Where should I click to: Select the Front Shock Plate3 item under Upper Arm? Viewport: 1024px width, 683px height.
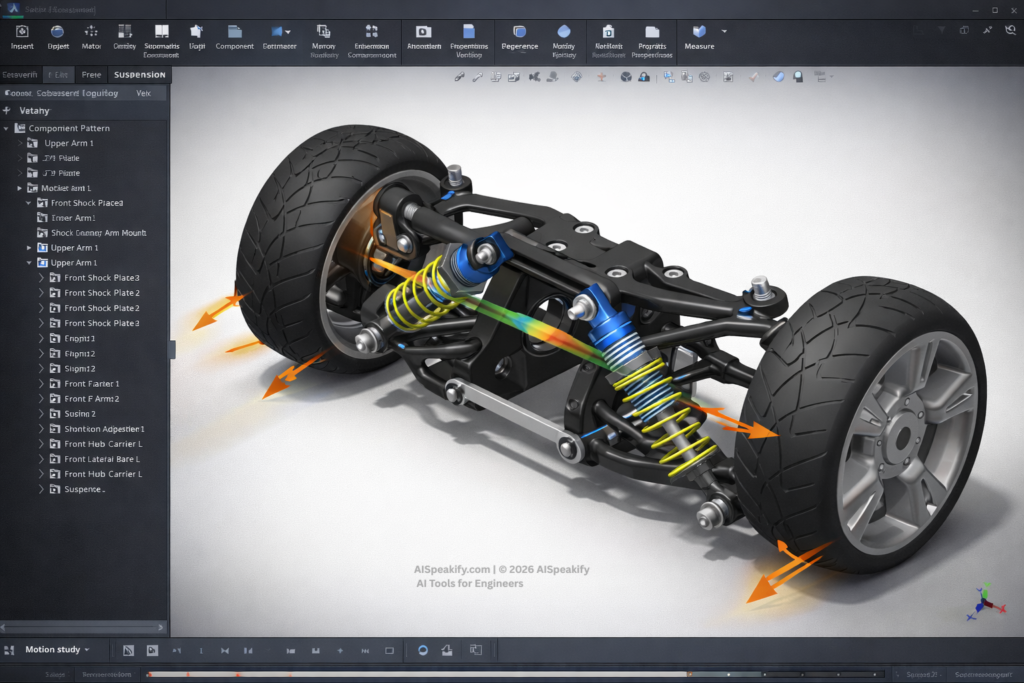(101, 278)
